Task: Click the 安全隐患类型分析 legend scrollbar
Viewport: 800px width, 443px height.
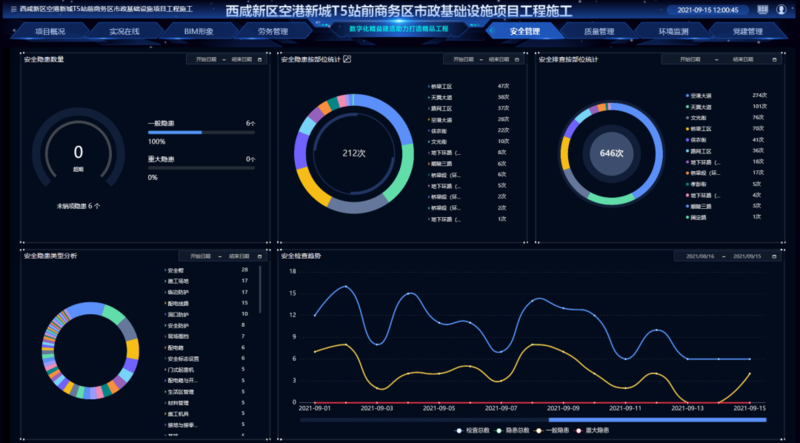Action: point(261,300)
